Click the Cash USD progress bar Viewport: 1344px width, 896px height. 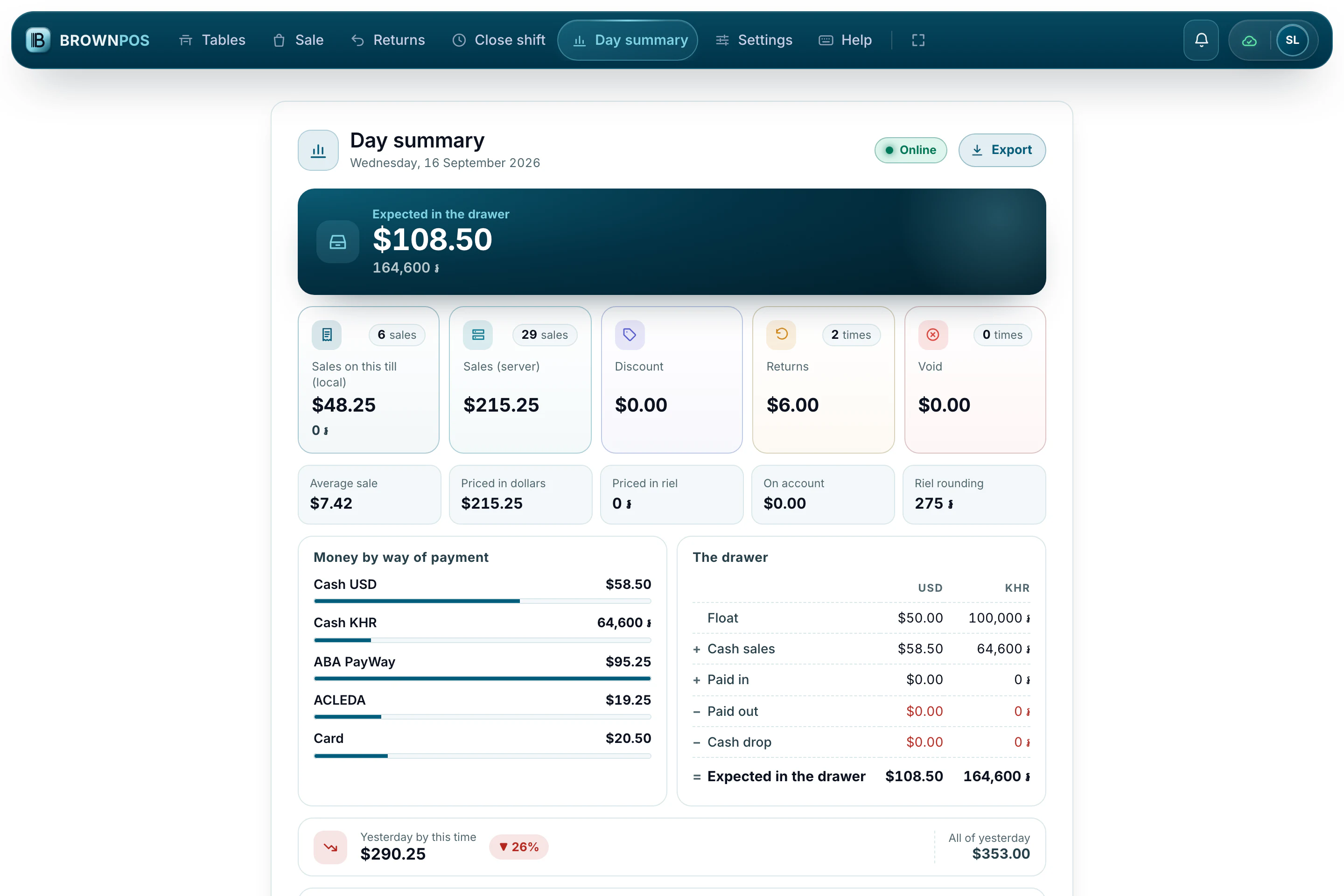tap(482, 601)
